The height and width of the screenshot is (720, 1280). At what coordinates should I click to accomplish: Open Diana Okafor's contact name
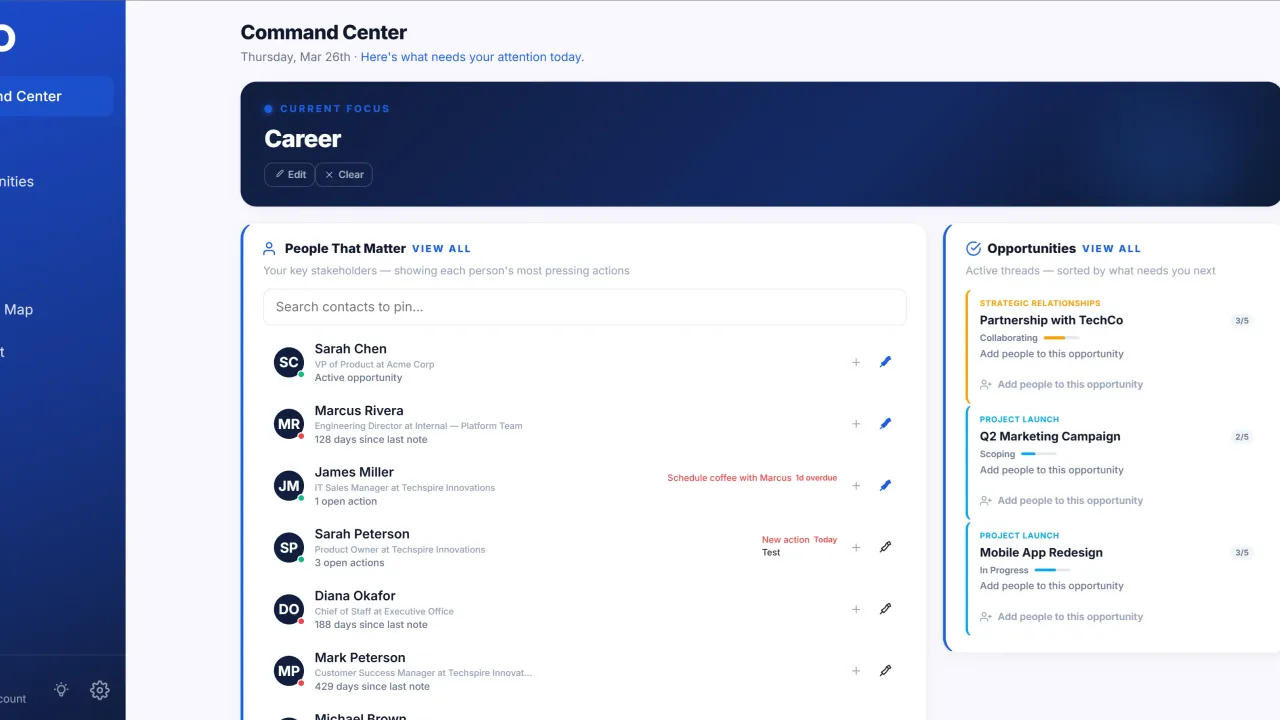click(355, 597)
